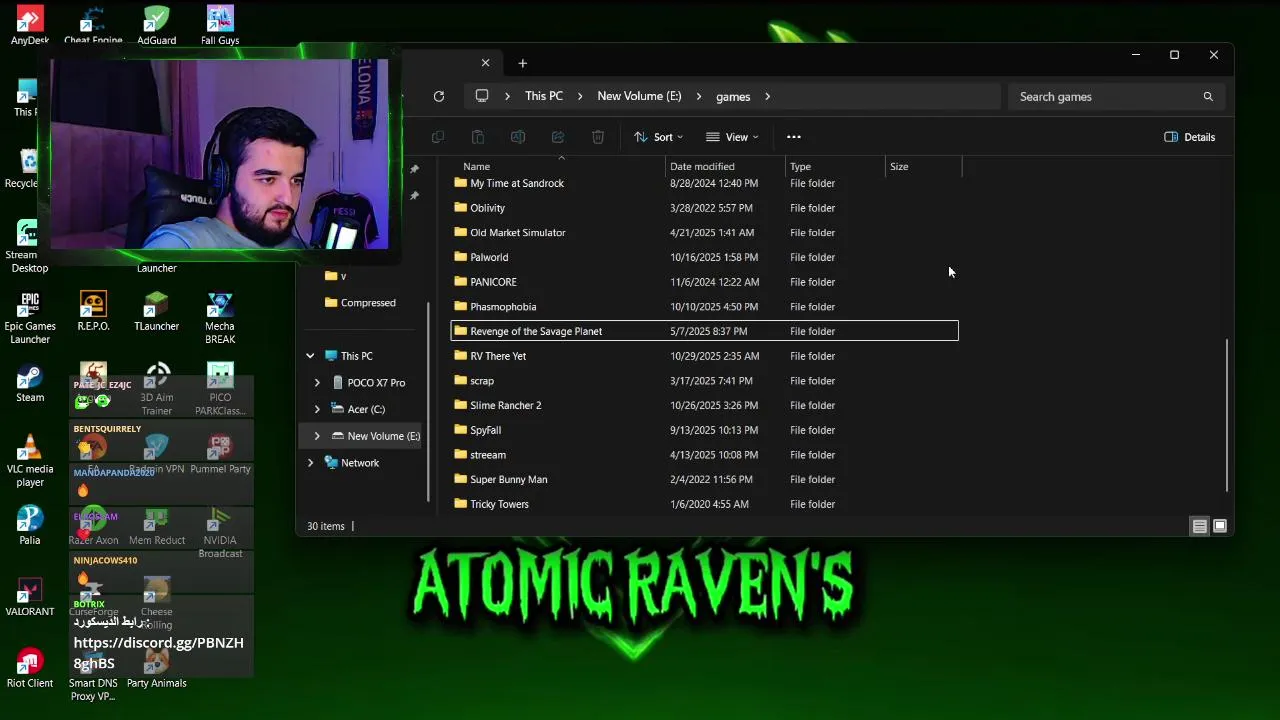
Task: Select the Compressed folder in sidebar
Action: (x=360, y=303)
